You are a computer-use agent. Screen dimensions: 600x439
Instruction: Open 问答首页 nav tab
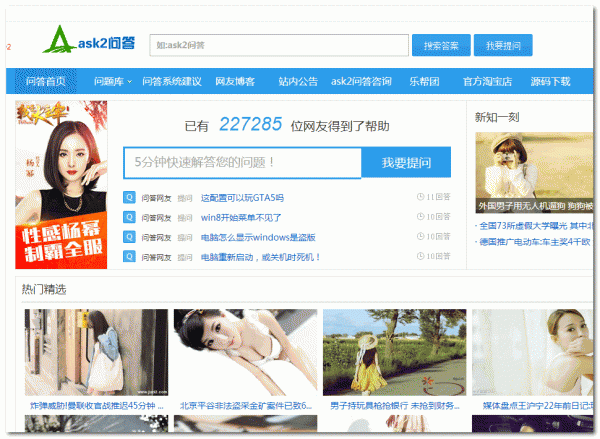46,81
